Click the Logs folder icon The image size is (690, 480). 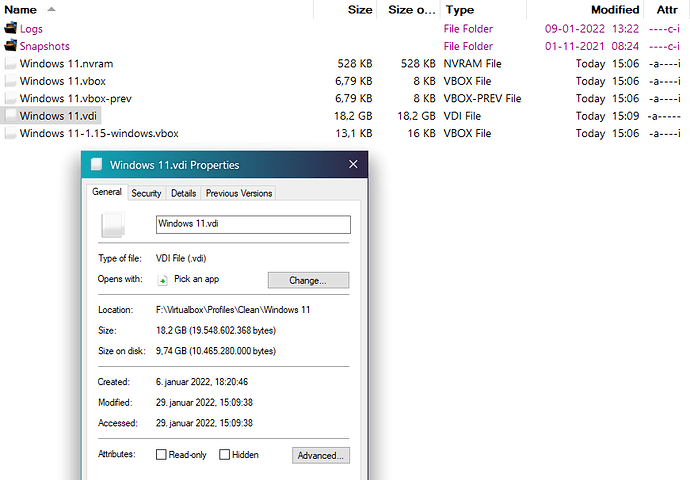tap(11, 28)
